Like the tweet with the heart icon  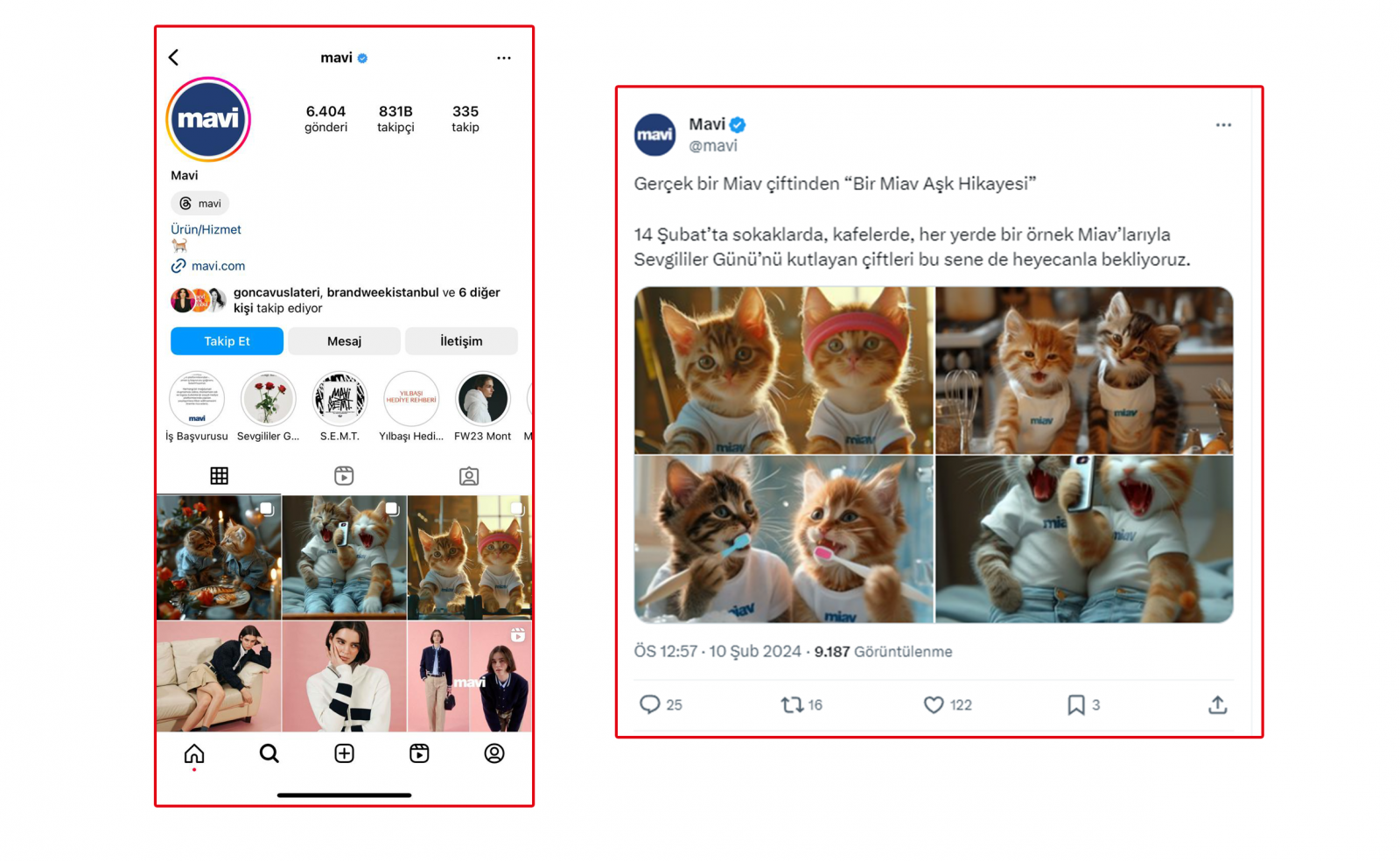(x=934, y=704)
